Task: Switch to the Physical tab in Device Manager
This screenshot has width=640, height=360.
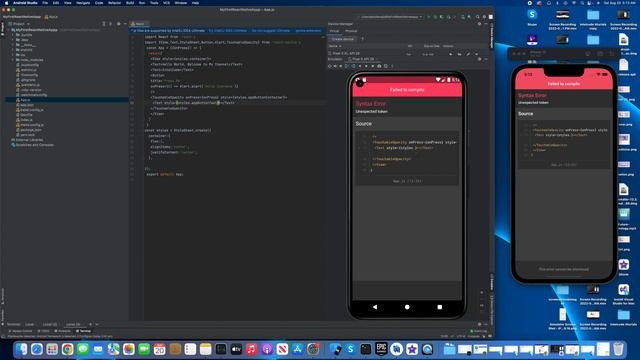Action: [x=351, y=31]
